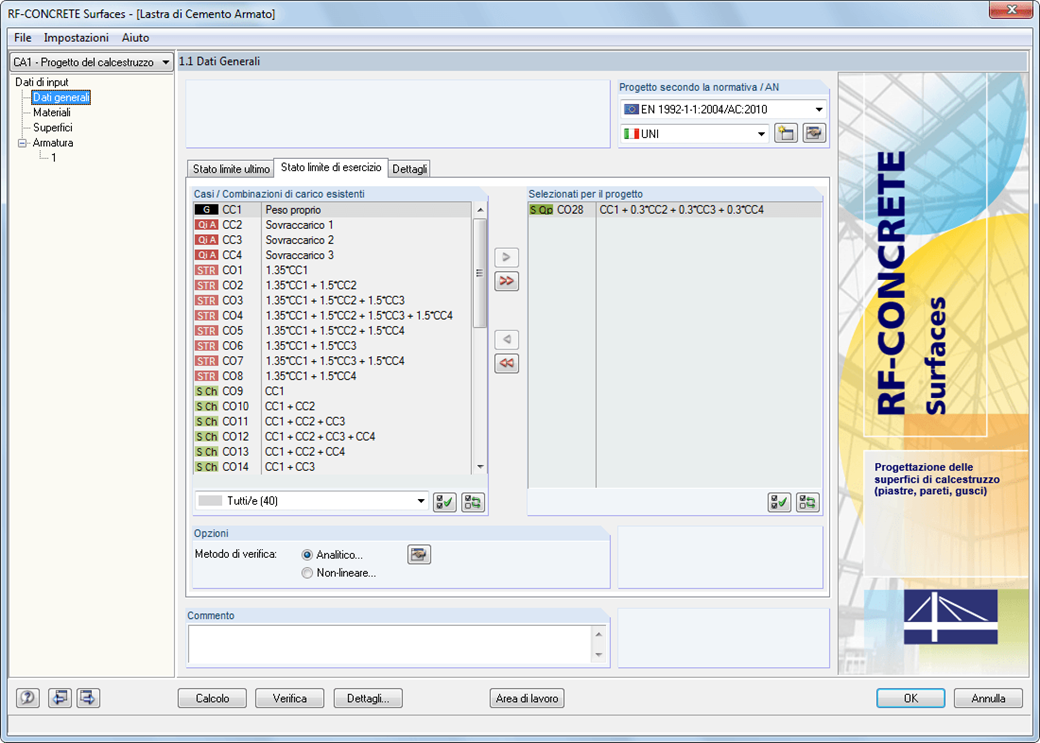Close the RF-CONCRETE Surfaces window
The width and height of the screenshot is (1040, 743).
(1011, 11)
